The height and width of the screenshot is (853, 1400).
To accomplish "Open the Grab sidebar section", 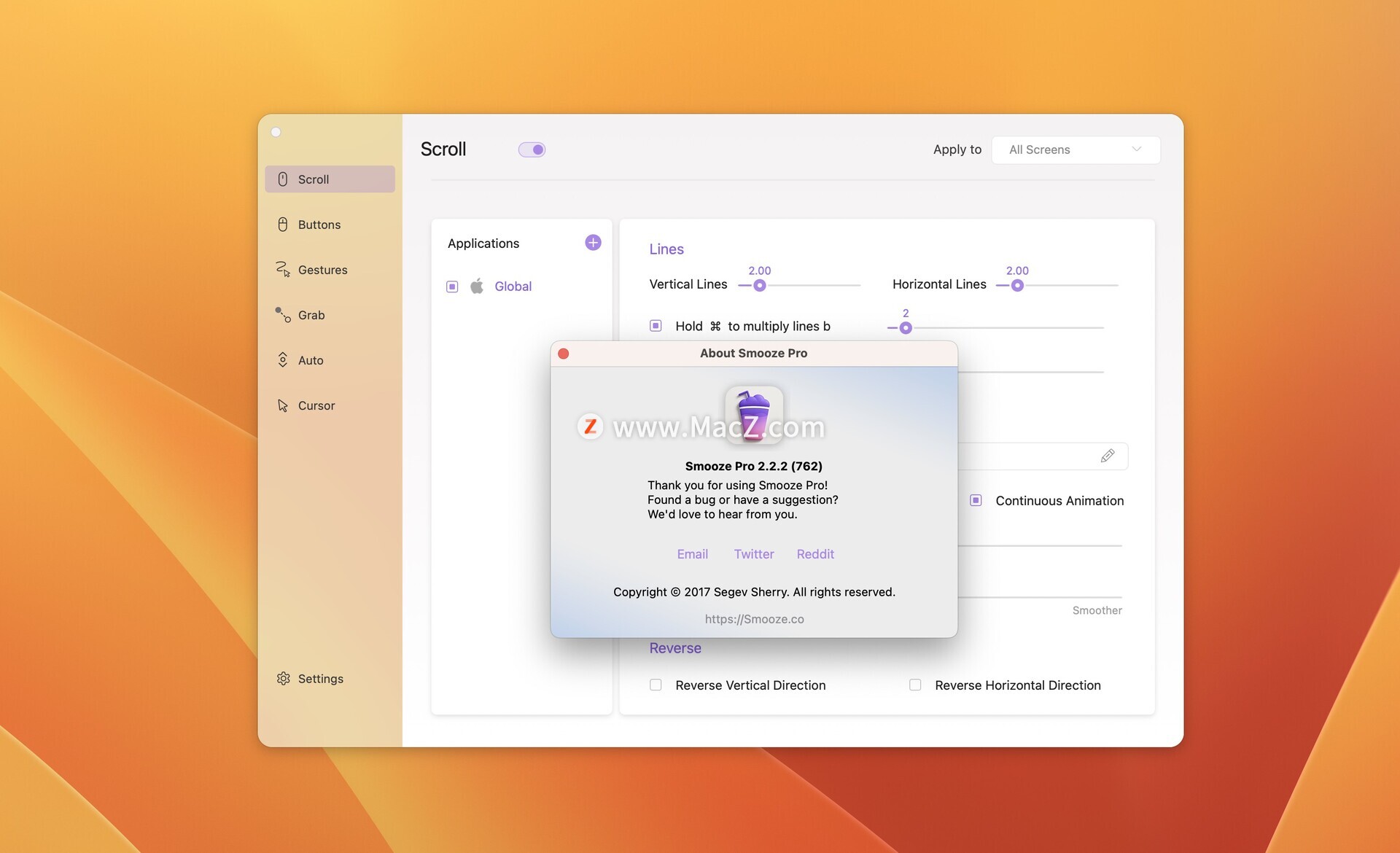I will tap(330, 315).
